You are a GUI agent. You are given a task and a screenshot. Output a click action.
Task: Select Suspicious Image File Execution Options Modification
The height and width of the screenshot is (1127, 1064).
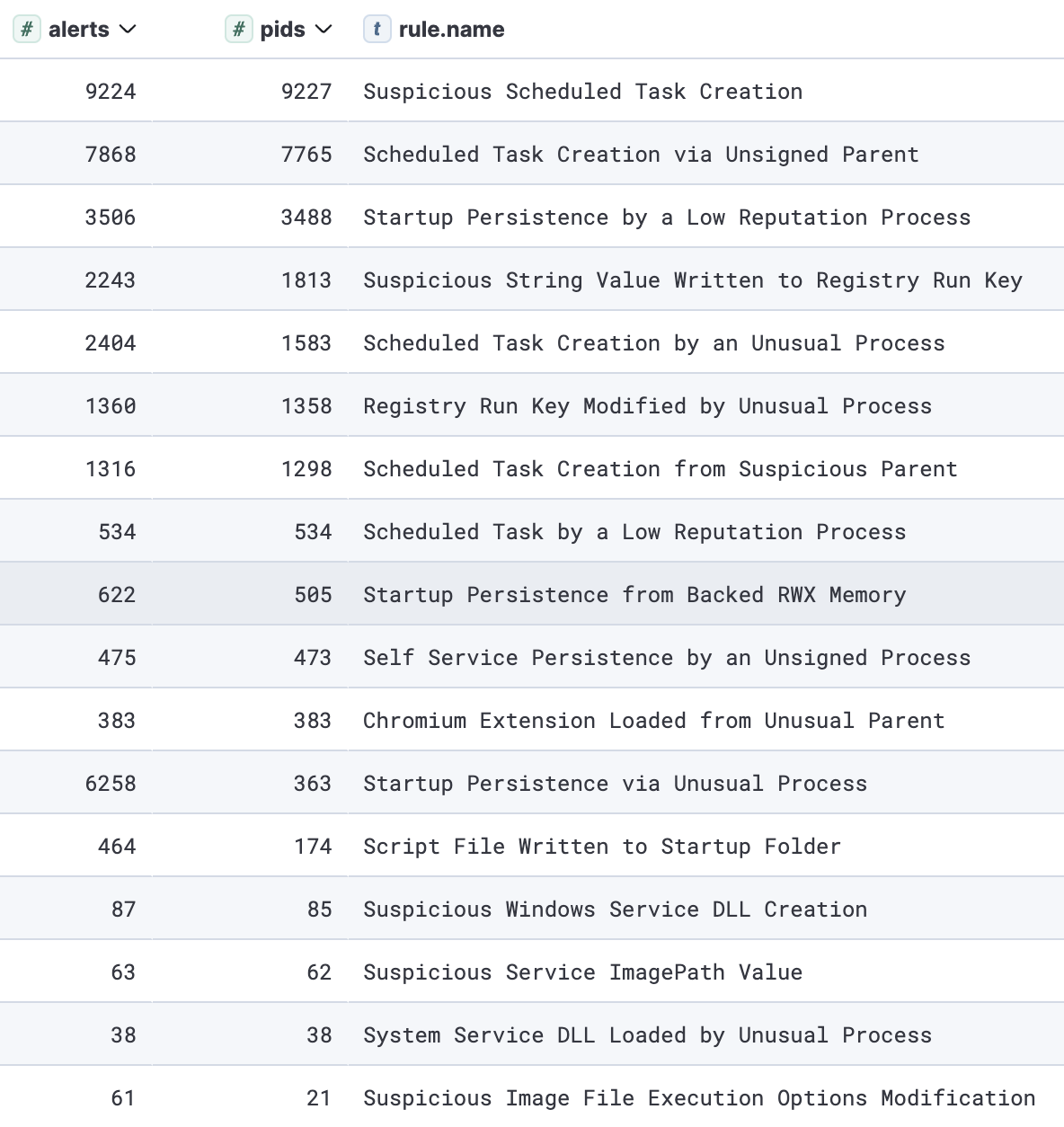coord(698,1098)
